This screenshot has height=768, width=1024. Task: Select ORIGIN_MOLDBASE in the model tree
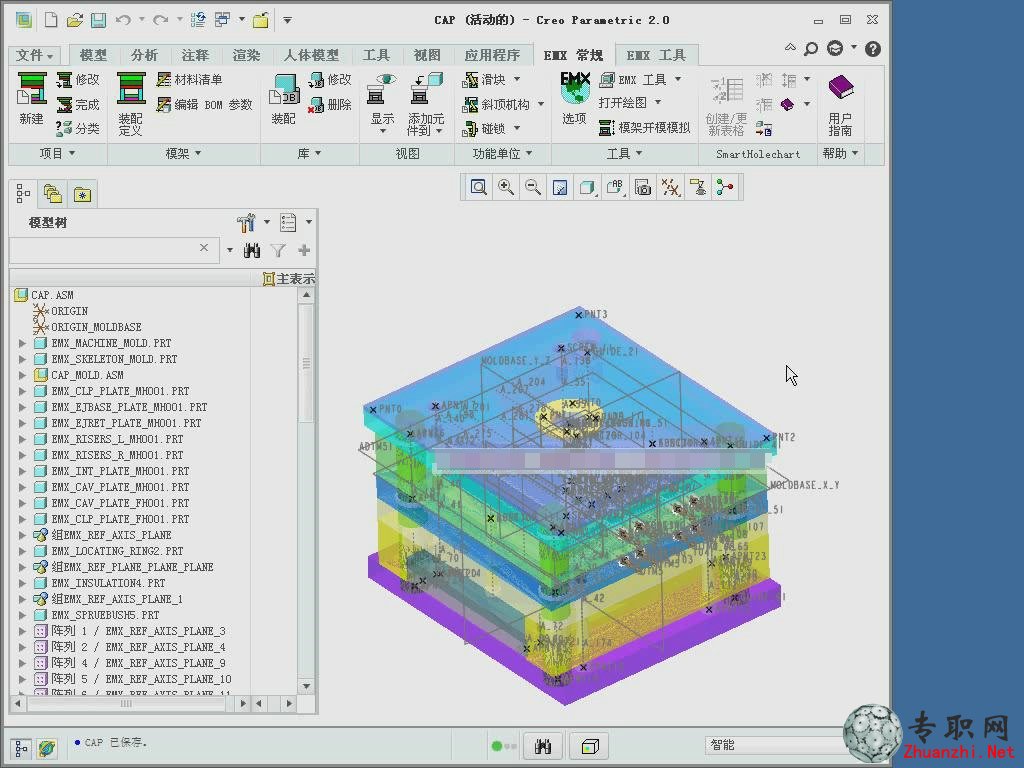(x=96, y=327)
